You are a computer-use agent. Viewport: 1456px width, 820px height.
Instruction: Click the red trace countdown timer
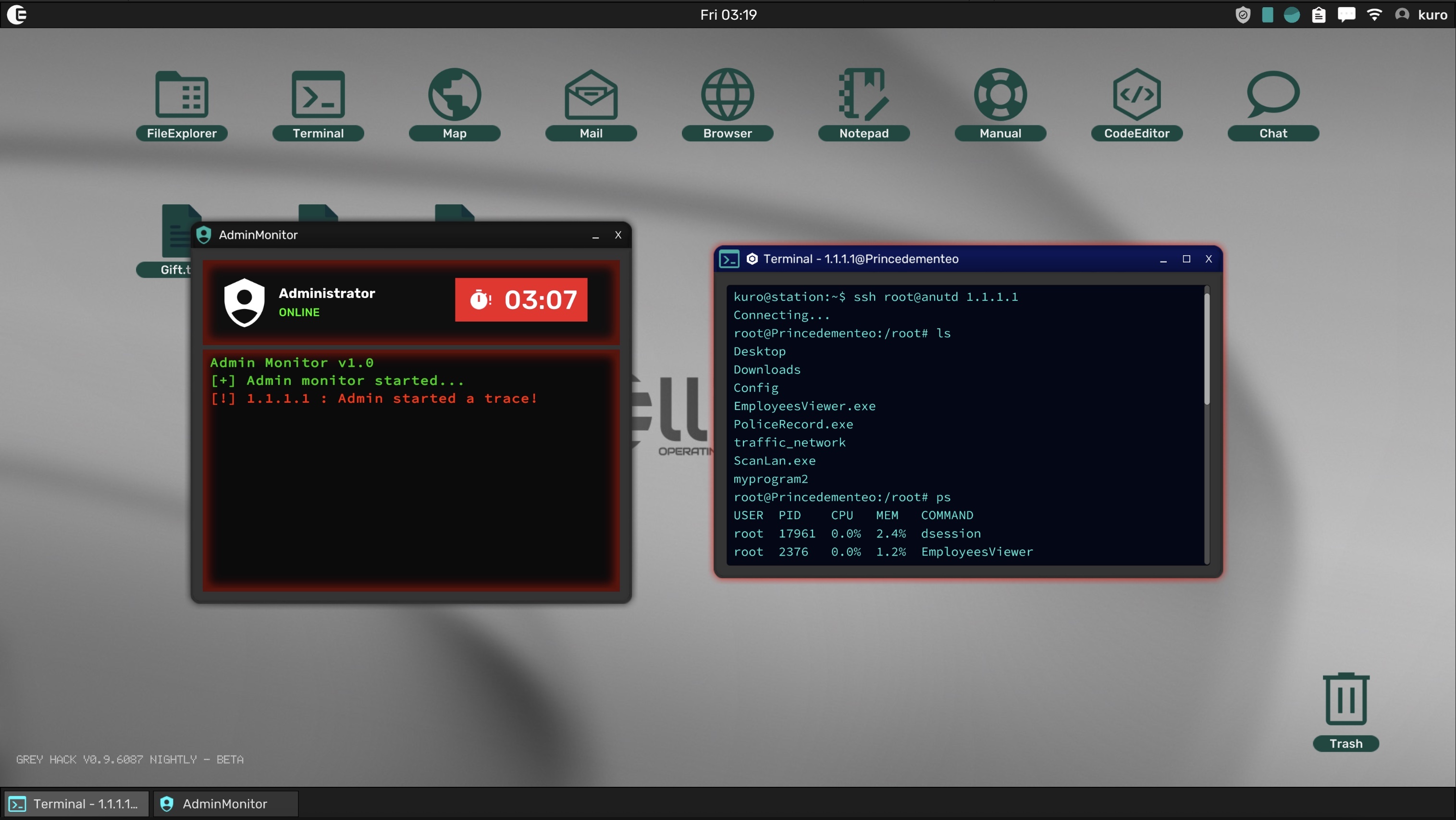click(520, 300)
